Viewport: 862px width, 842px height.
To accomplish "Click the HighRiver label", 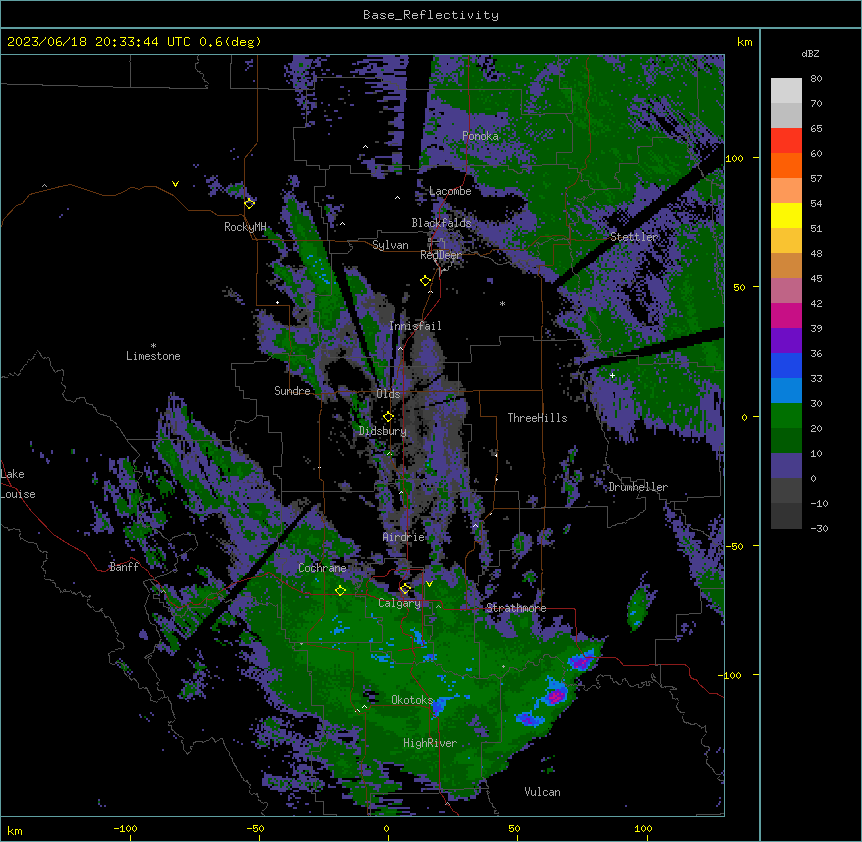I will point(430,743).
